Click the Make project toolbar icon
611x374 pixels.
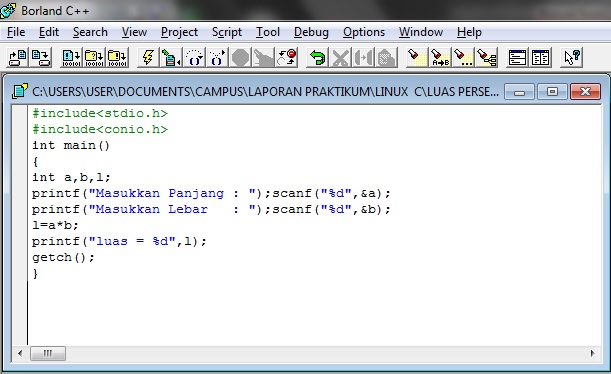pyautogui.click(x=94, y=58)
